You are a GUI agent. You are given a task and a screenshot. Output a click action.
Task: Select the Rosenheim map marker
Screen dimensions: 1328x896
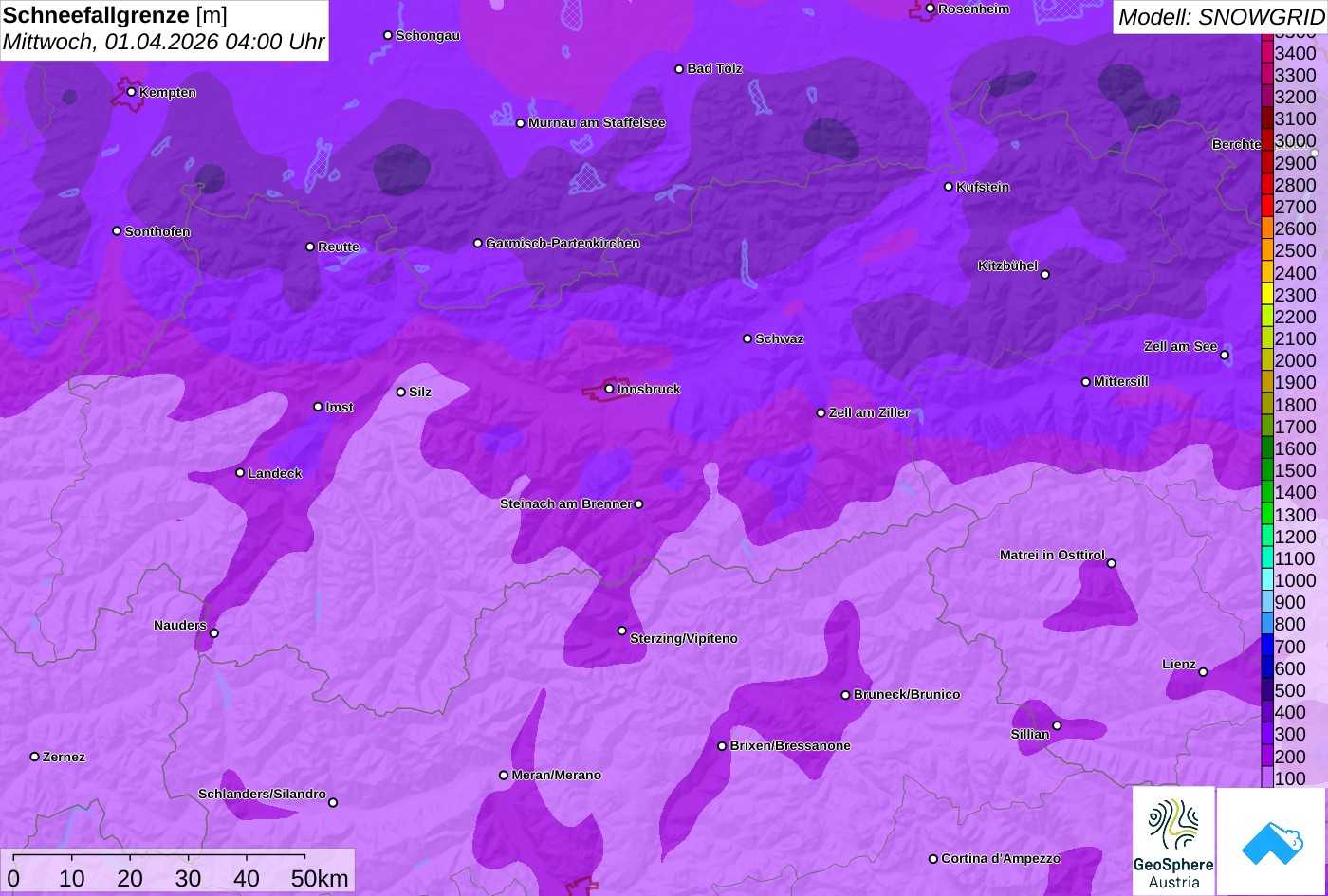(x=930, y=9)
